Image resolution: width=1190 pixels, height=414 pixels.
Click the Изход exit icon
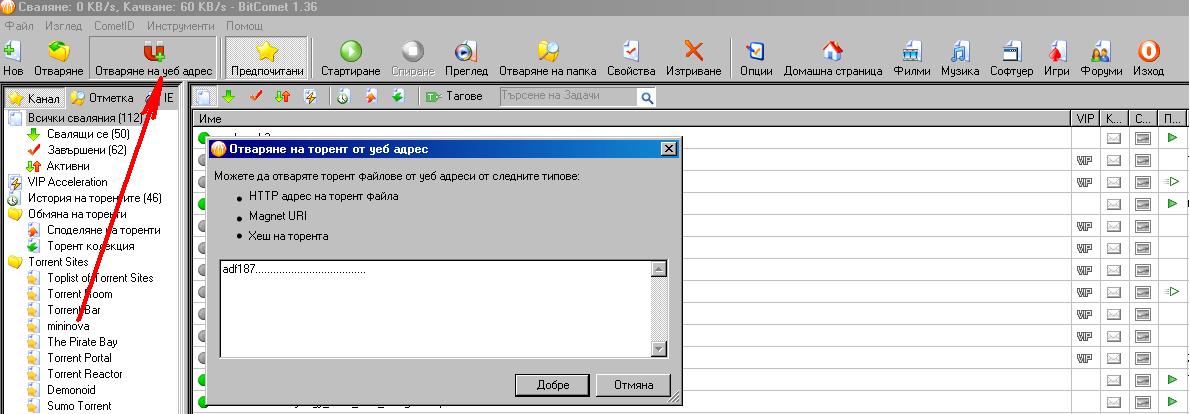tap(1148, 52)
